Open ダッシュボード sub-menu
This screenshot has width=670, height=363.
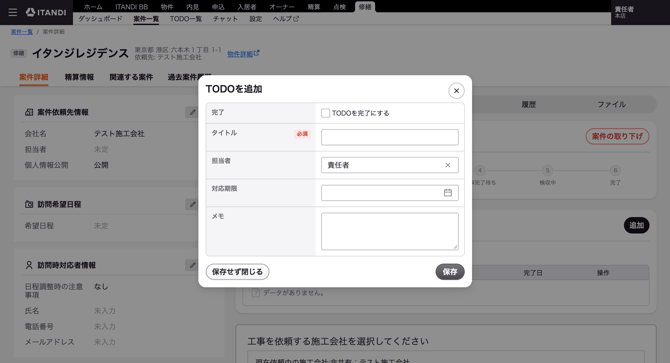(x=100, y=19)
